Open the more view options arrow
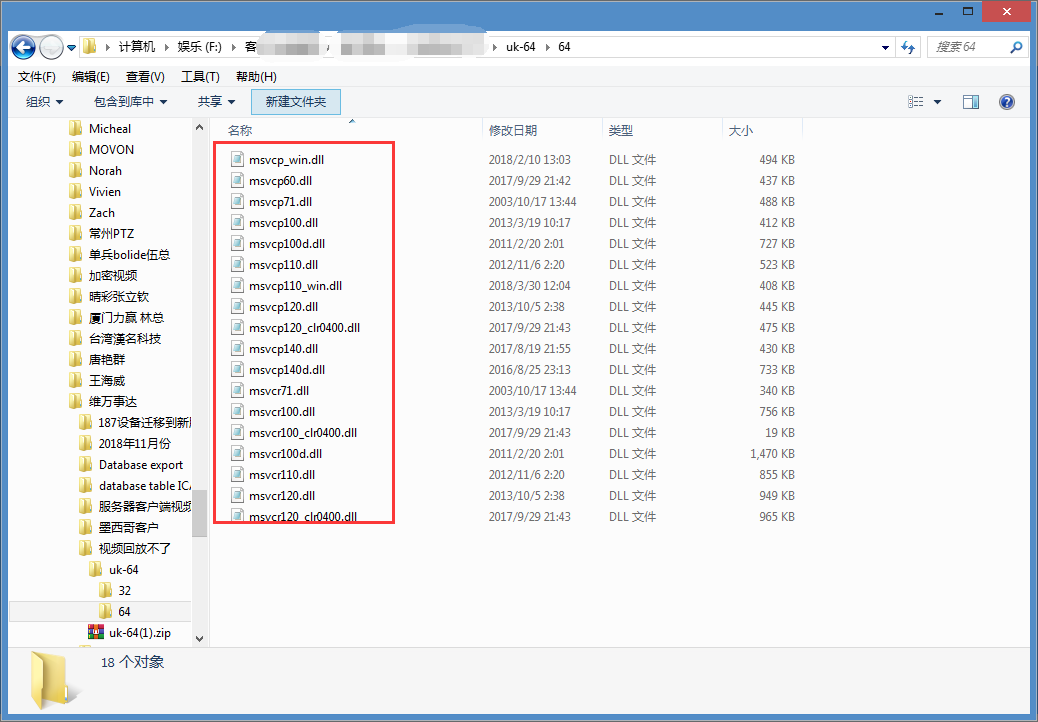Image resolution: width=1038 pixels, height=722 pixels. click(x=937, y=102)
